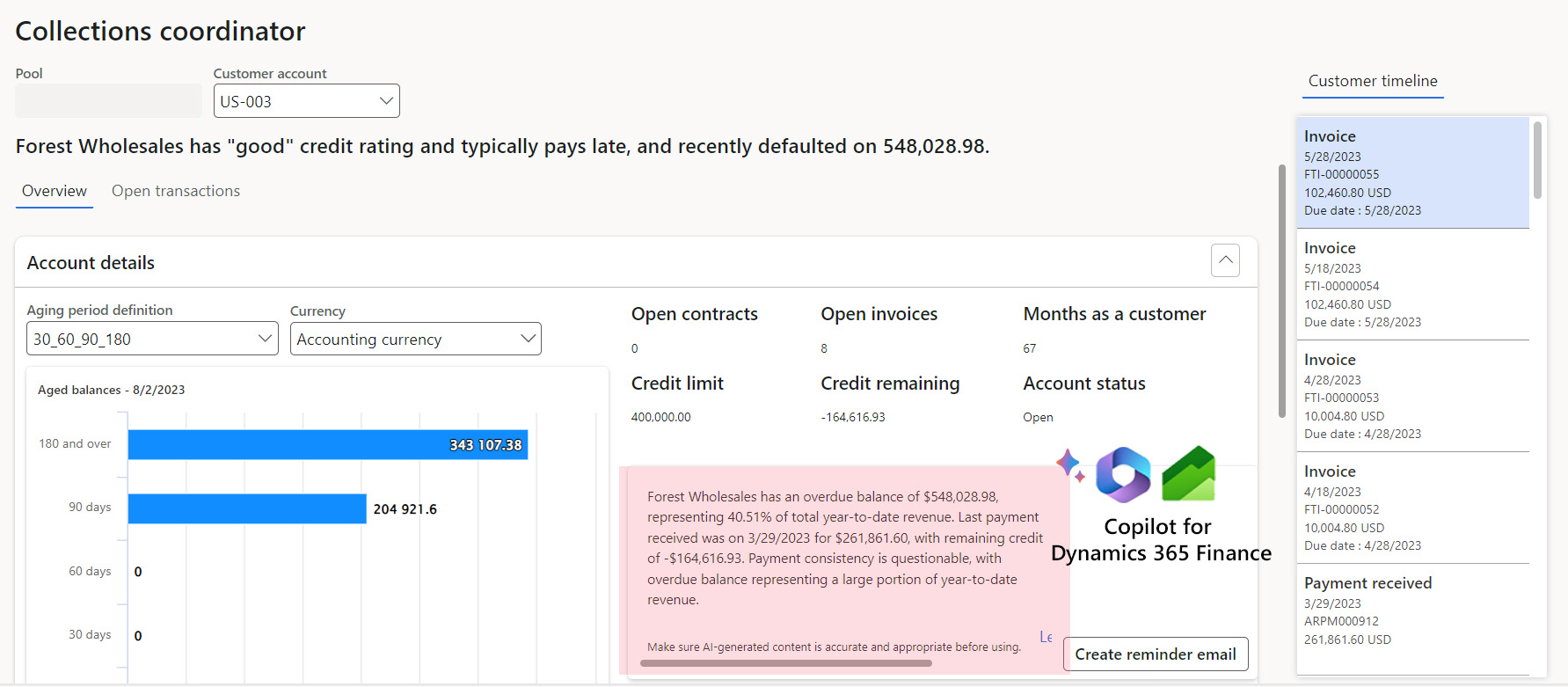Click the Collections coordinator page title
This screenshot has width=1568, height=687.
pos(160,31)
